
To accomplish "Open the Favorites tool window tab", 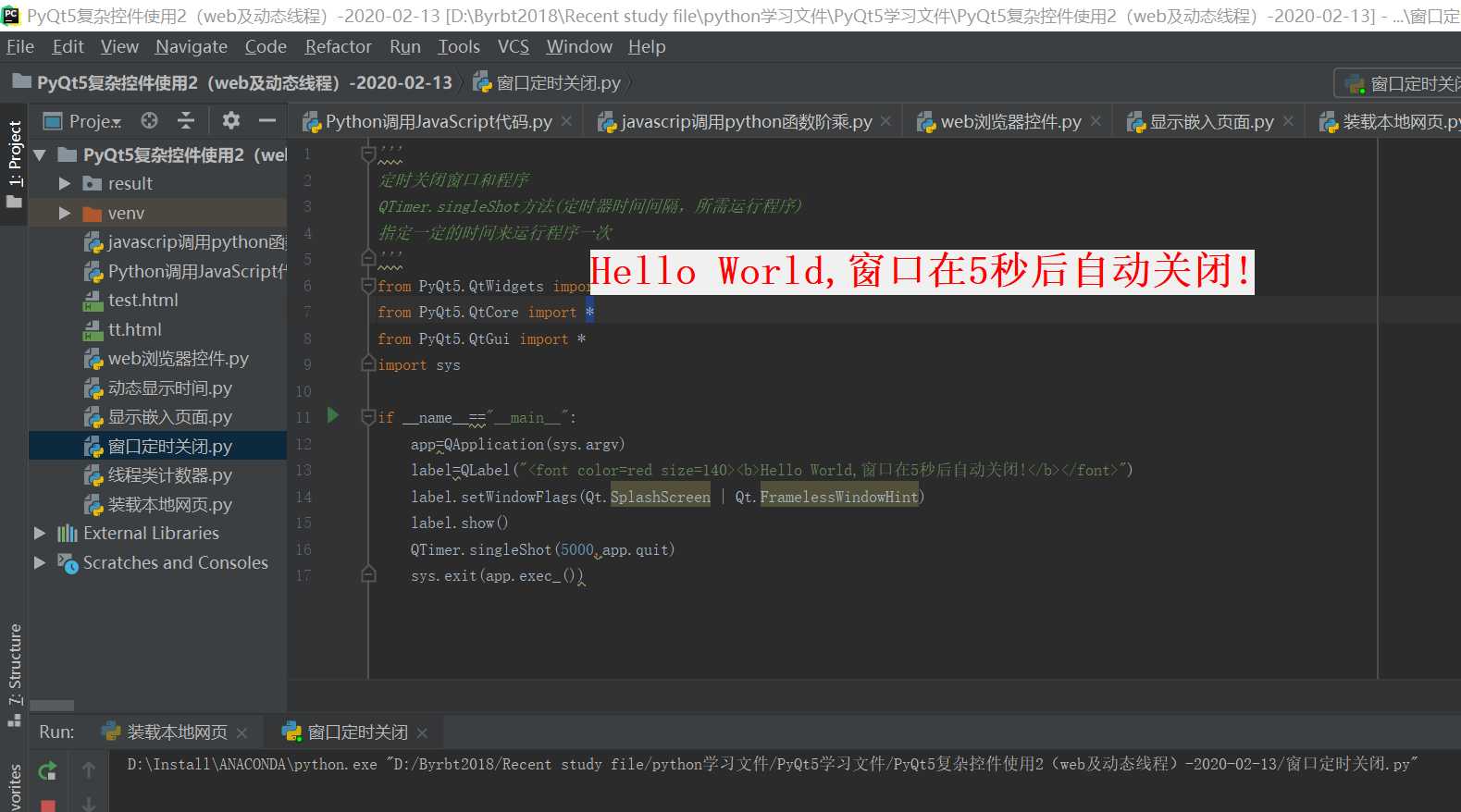I will point(14,788).
